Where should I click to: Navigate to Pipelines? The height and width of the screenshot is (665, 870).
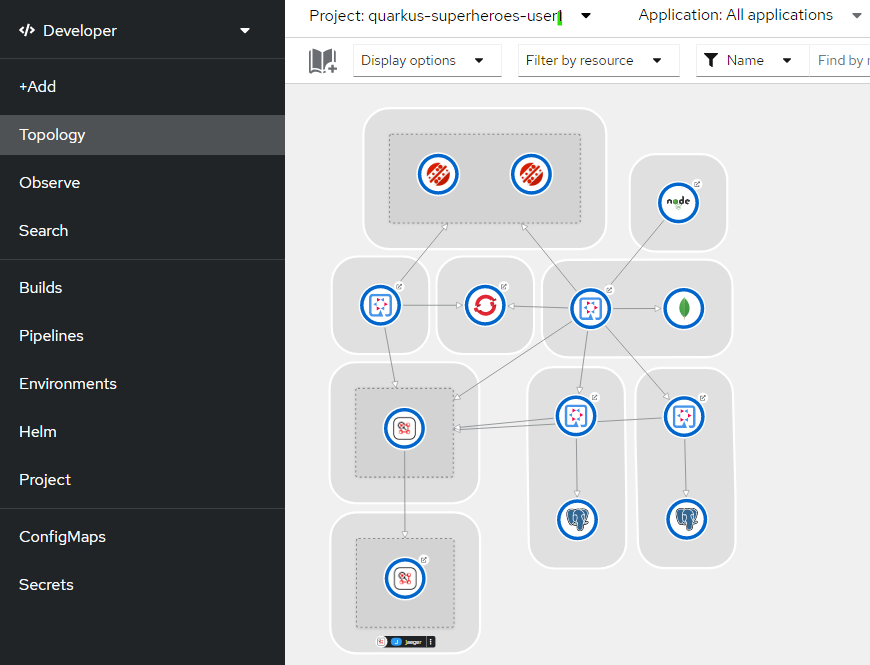tap(143, 336)
